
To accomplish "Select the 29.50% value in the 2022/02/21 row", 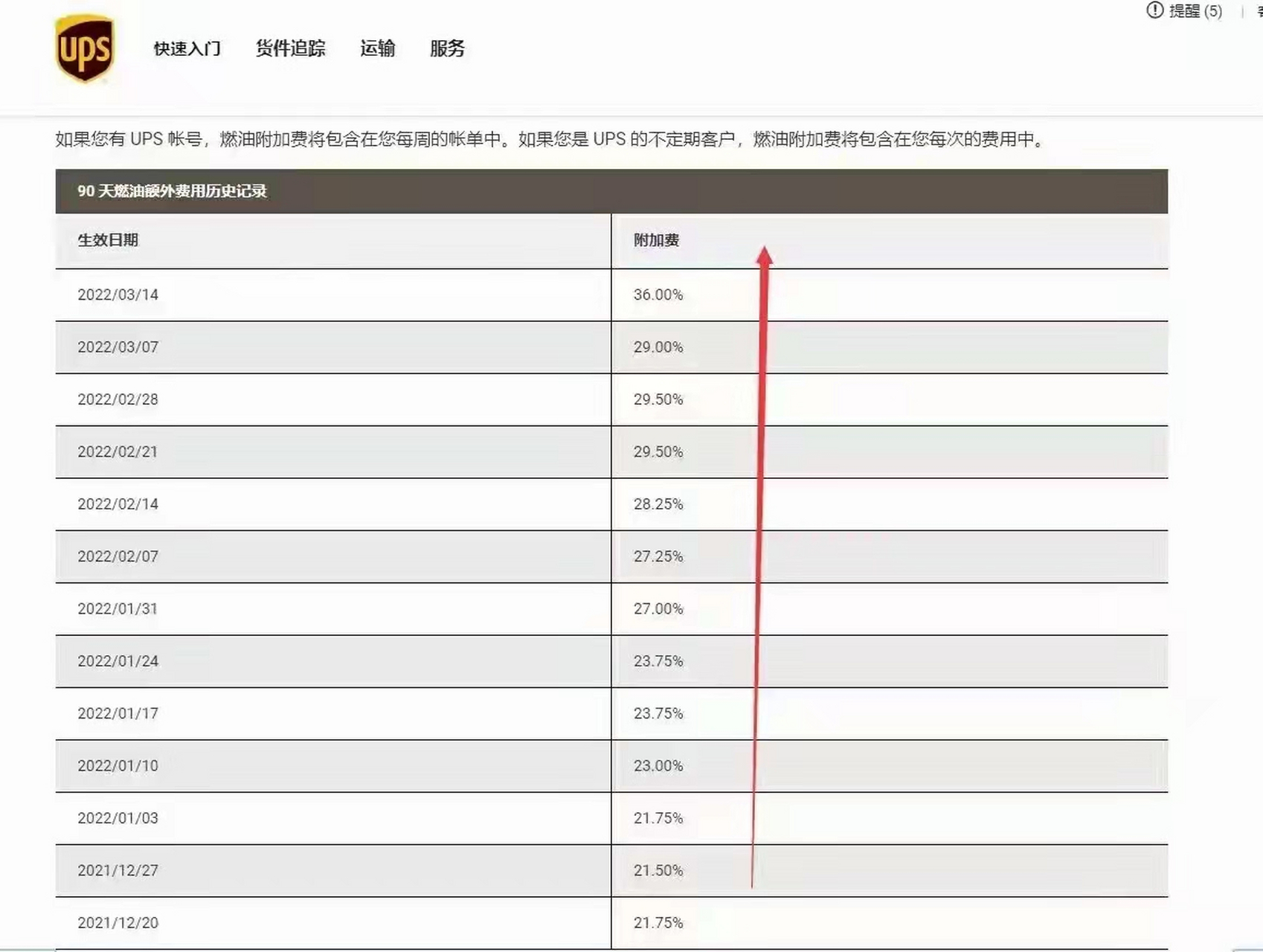I will coord(658,451).
